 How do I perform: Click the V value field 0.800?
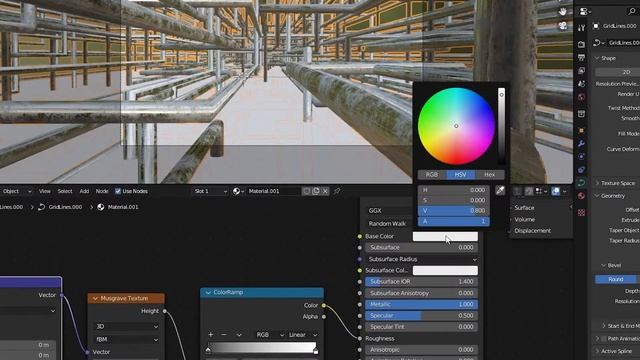point(453,211)
